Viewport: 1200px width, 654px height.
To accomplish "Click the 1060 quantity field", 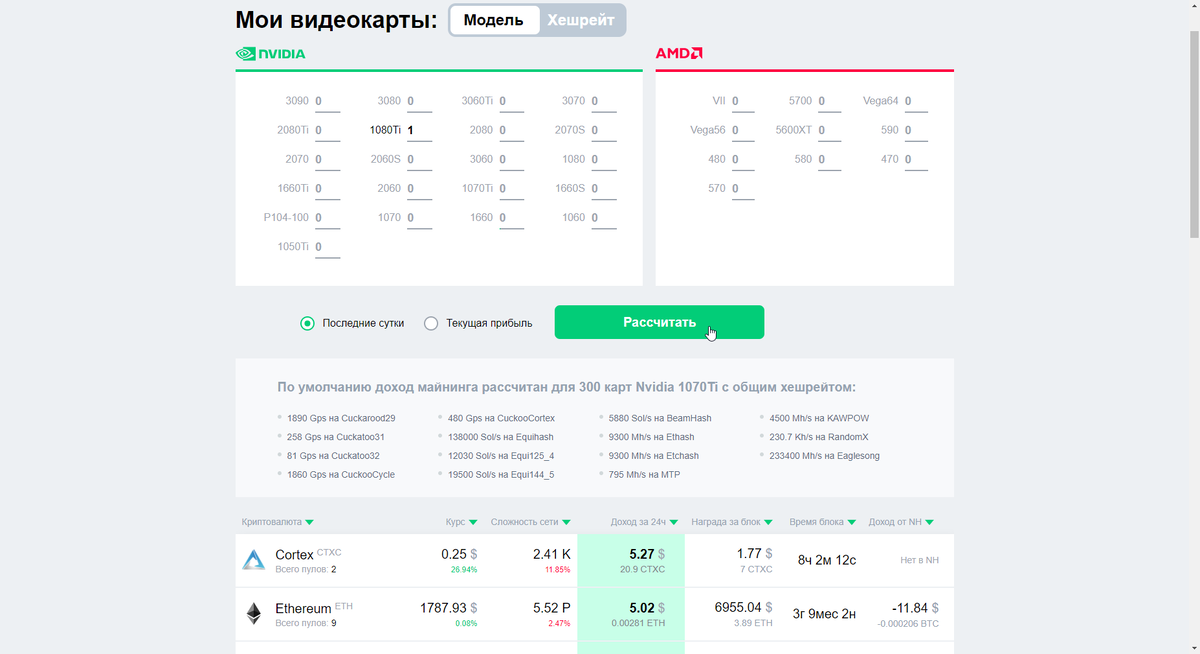I will pyautogui.click(x=603, y=217).
